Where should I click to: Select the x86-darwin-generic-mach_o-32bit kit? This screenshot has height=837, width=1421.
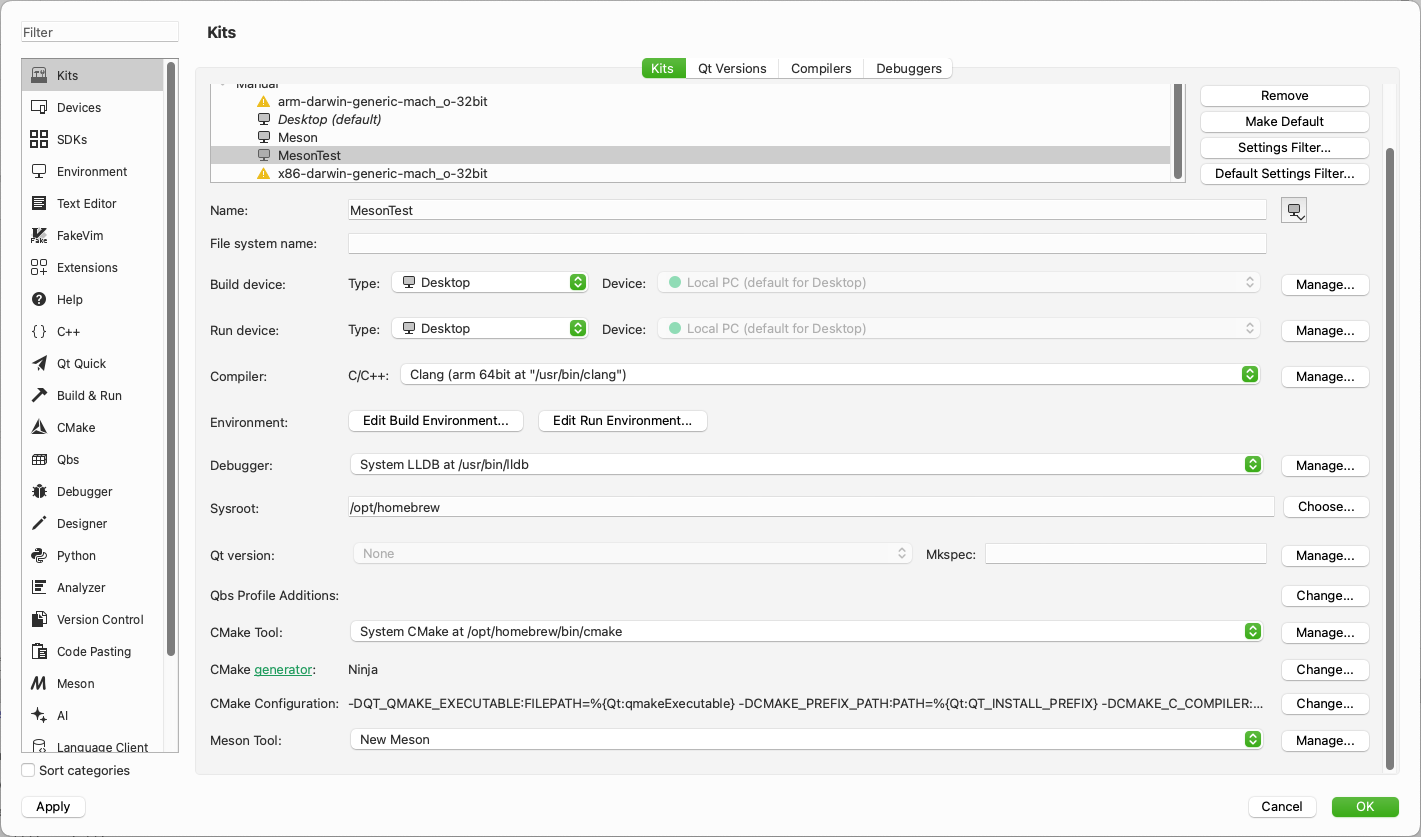click(x=382, y=174)
